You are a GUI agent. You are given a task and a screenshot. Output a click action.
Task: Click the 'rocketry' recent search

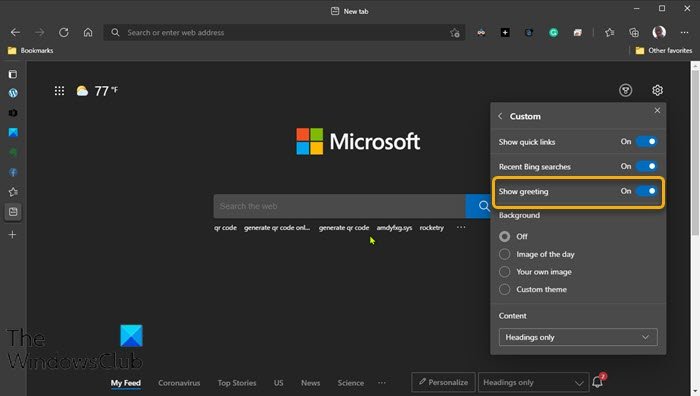(432, 228)
